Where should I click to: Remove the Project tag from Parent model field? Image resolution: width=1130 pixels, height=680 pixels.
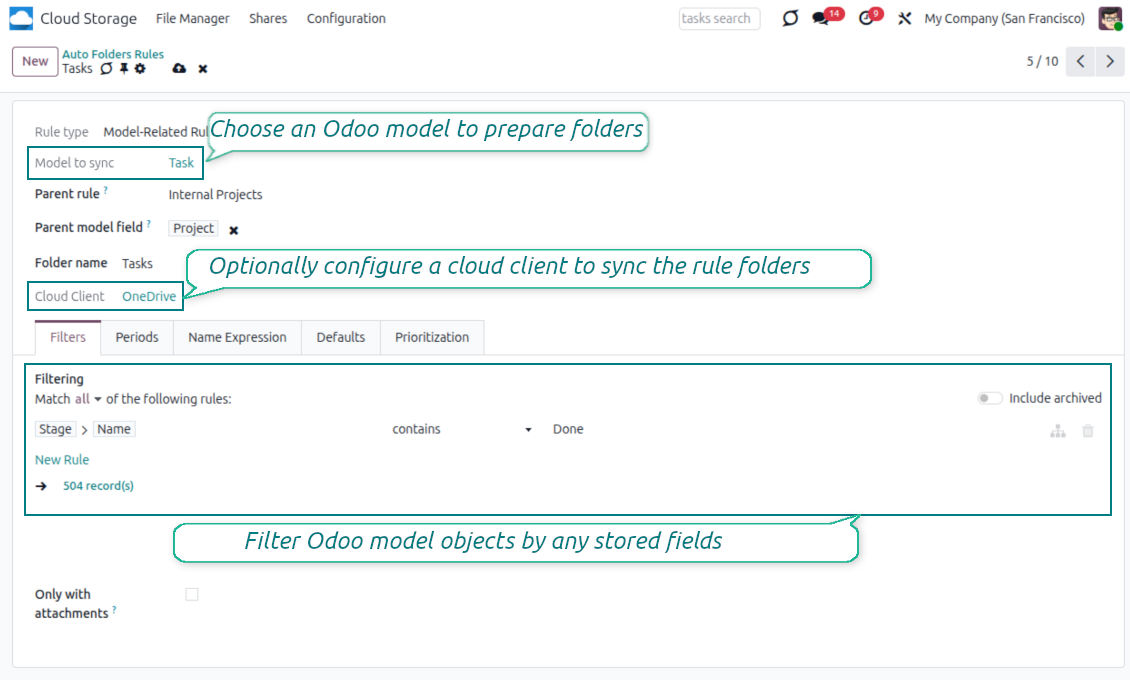pyautogui.click(x=234, y=230)
